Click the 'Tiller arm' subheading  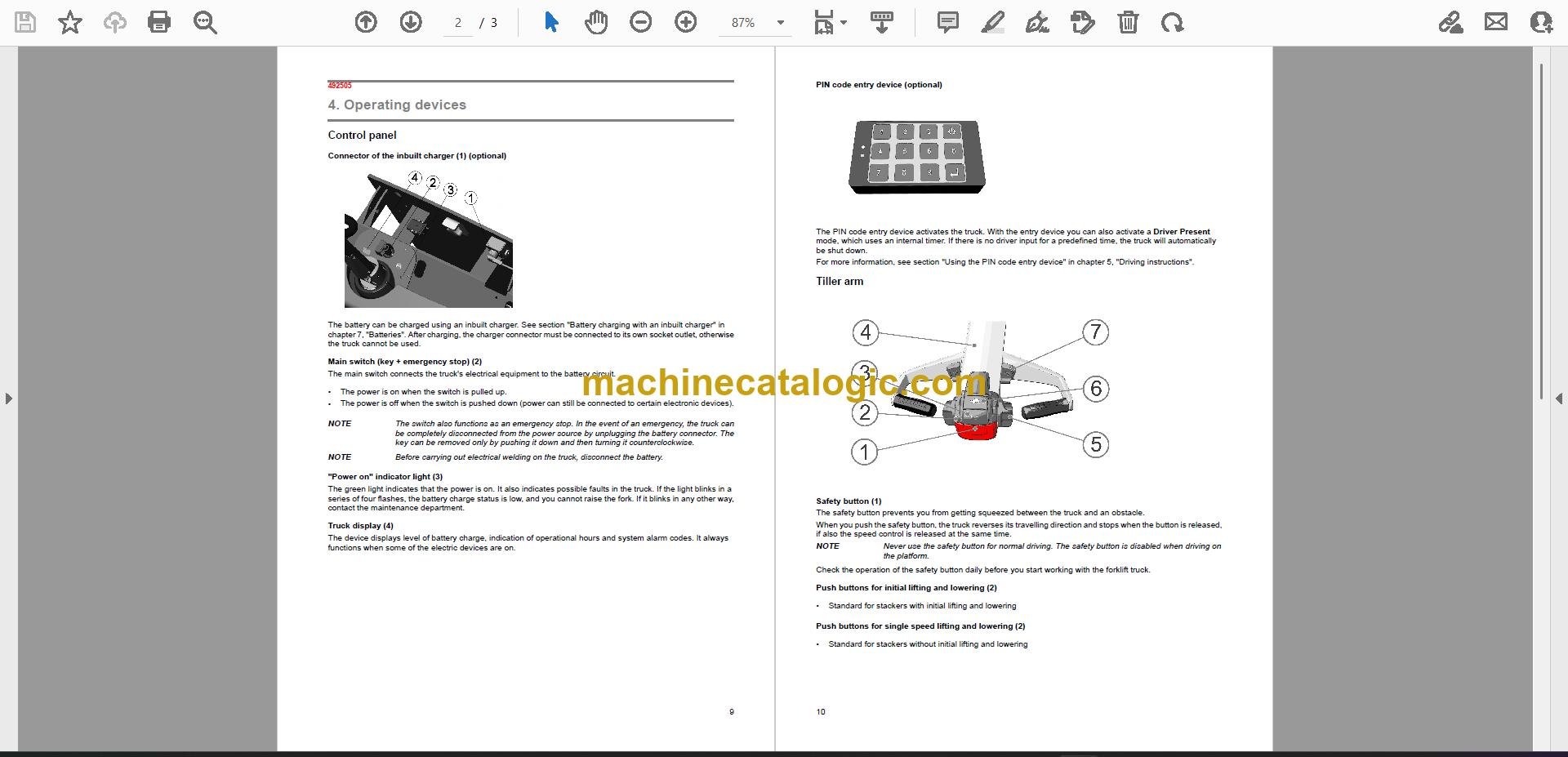(840, 281)
